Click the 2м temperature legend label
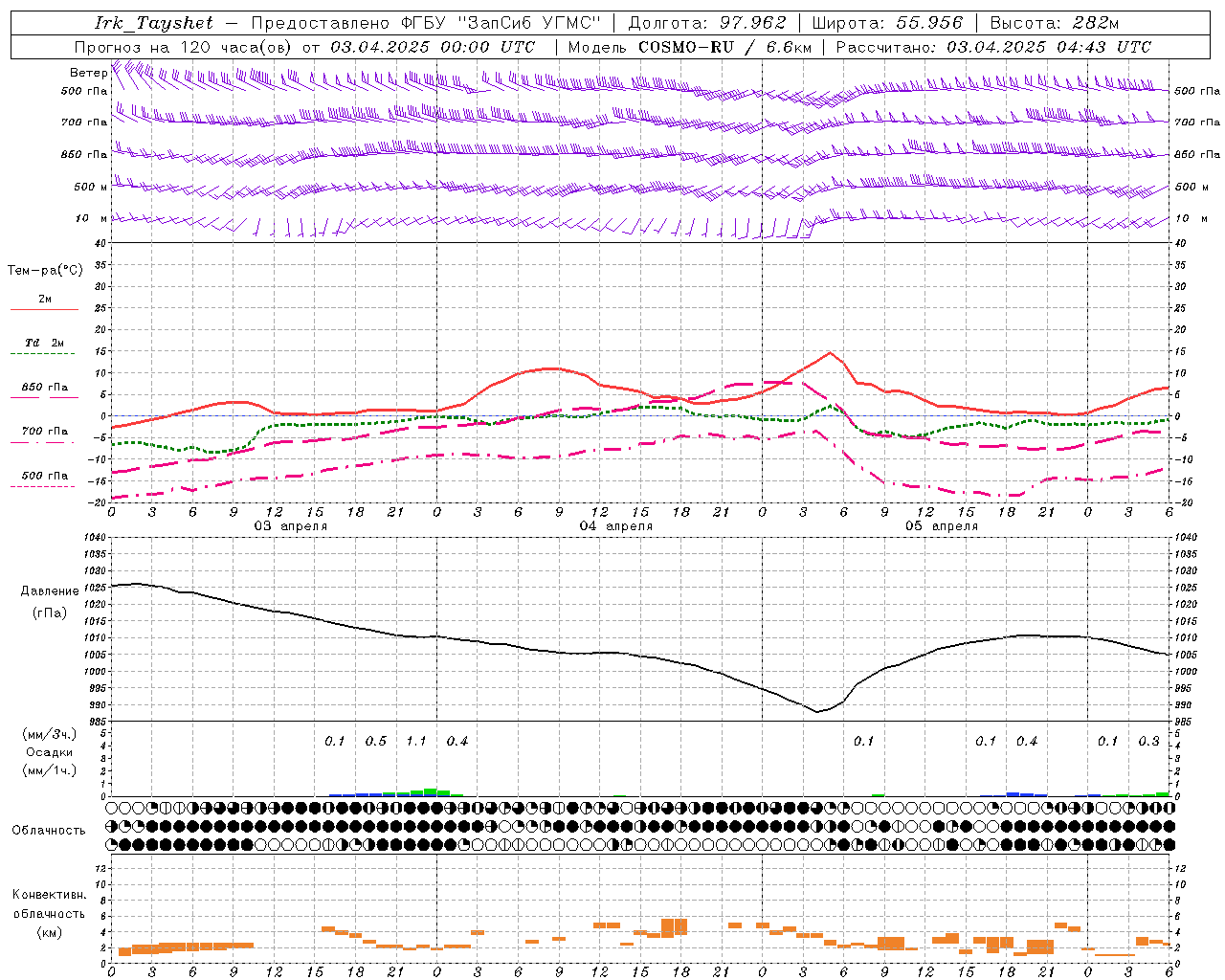 pos(45,300)
